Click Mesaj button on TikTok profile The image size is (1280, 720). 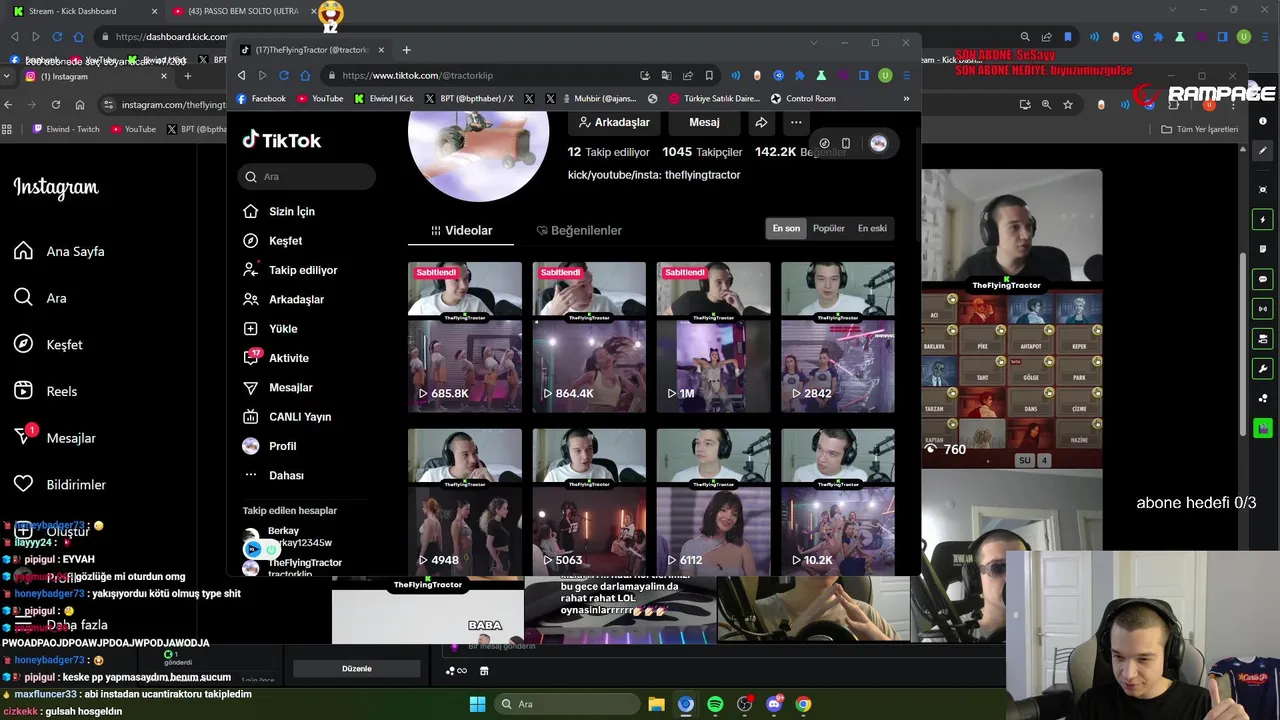[704, 122]
